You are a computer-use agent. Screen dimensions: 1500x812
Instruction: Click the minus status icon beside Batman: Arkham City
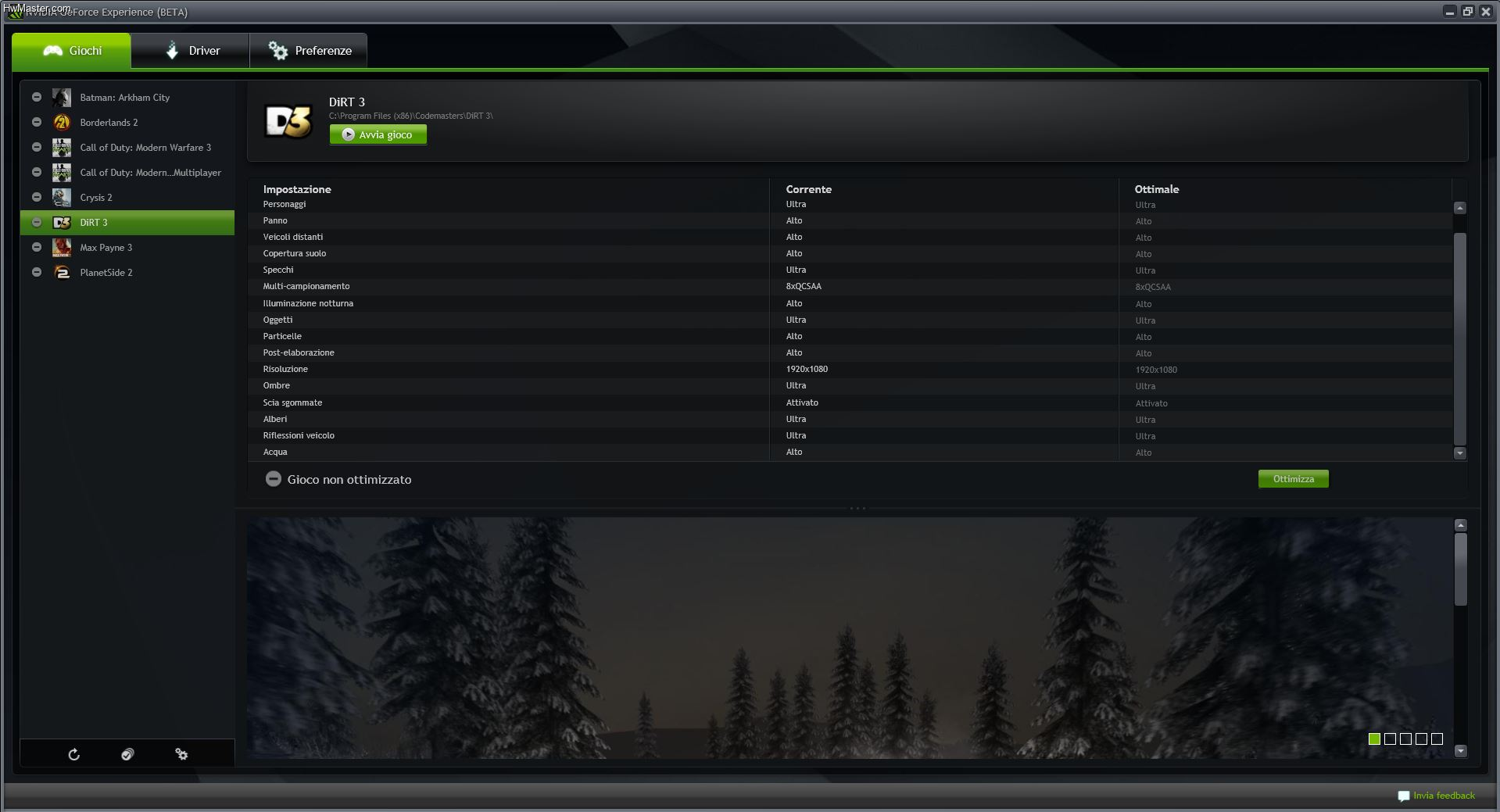(37, 98)
